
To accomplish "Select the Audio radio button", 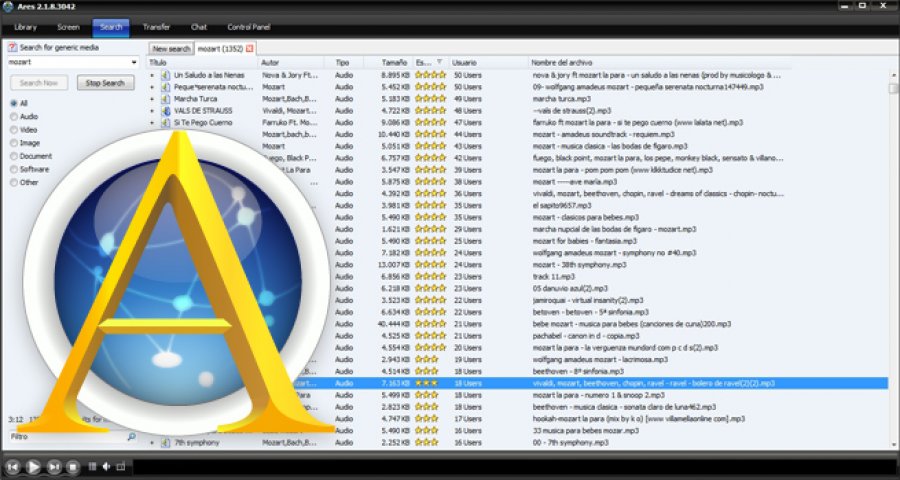I will [14, 117].
